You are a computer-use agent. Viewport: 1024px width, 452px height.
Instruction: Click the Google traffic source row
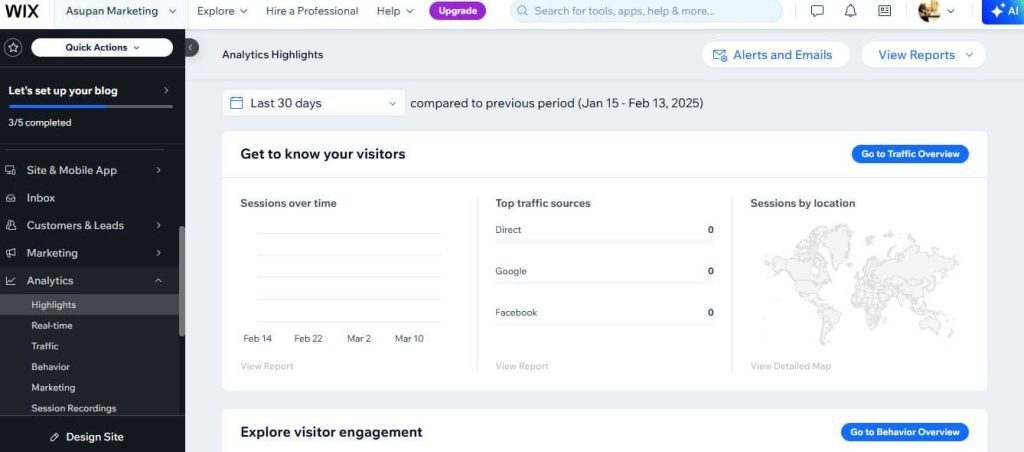pyautogui.click(x=604, y=274)
